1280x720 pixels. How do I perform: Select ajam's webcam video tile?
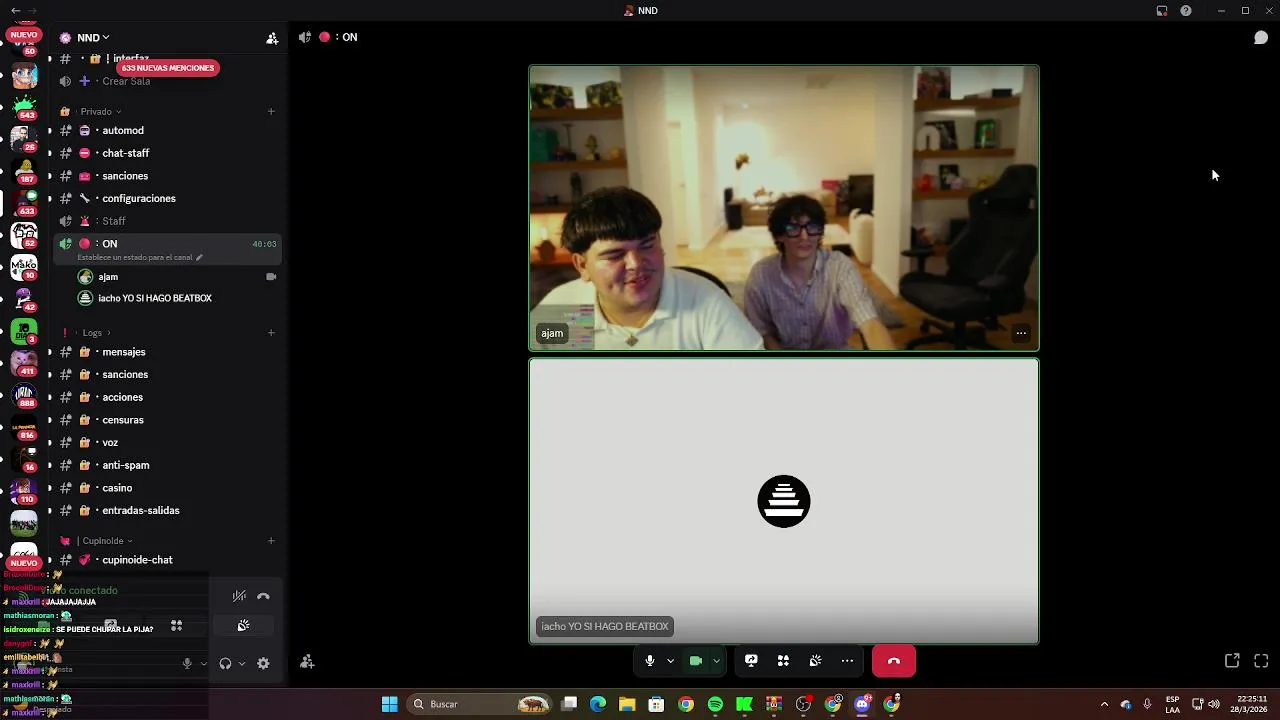(784, 208)
